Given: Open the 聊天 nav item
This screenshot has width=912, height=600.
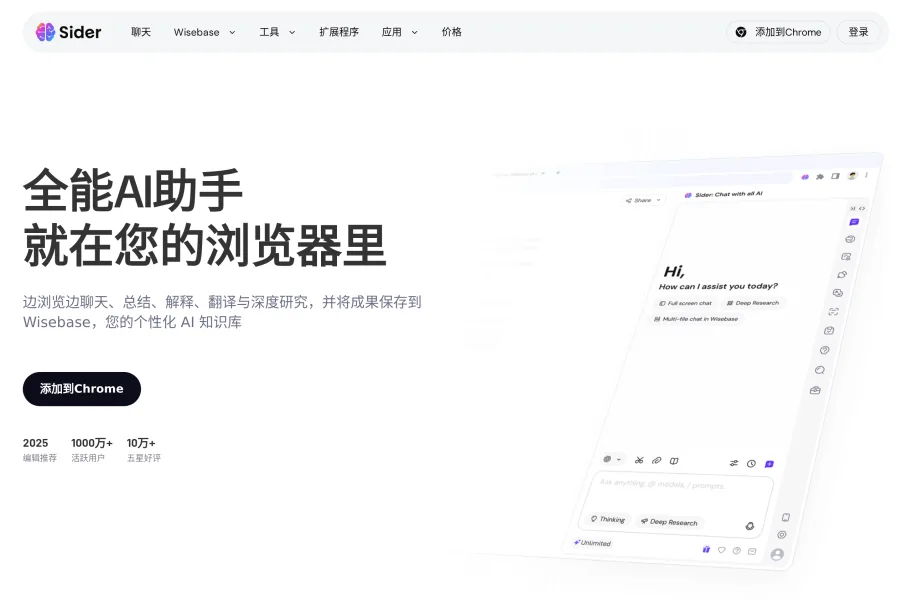Looking at the screenshot, I should (141, 32).
